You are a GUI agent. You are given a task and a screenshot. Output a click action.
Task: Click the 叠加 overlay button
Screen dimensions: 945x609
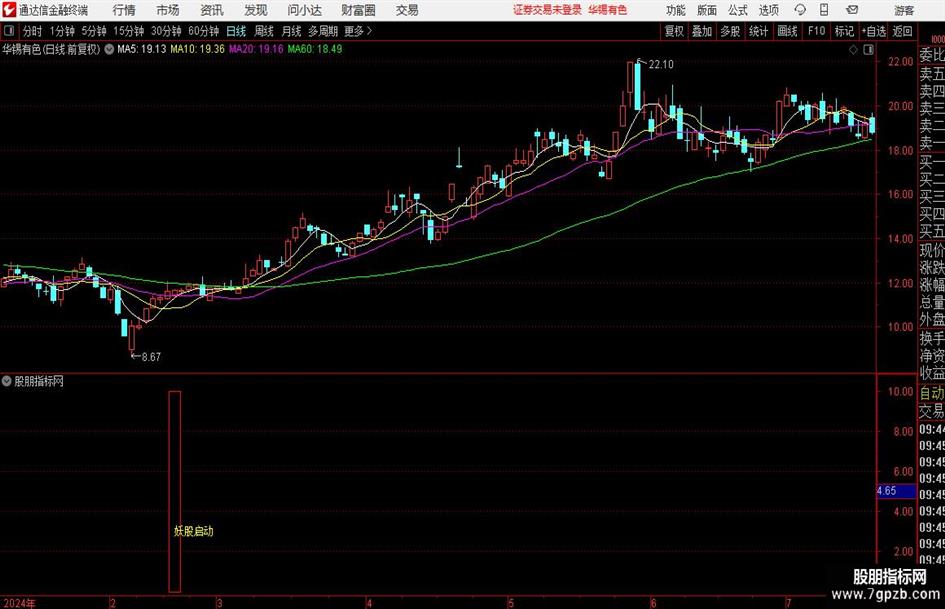click(x=702, y=31)
